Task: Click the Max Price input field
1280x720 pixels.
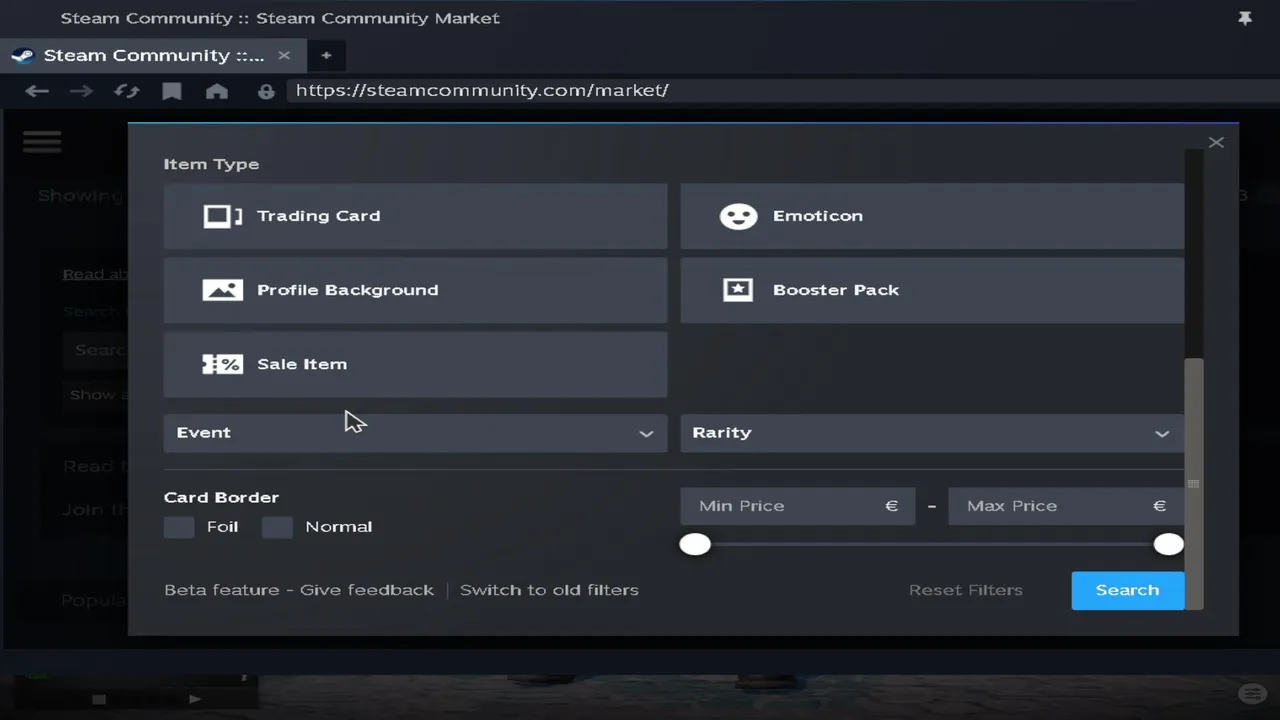Action: coord(1065,506)
